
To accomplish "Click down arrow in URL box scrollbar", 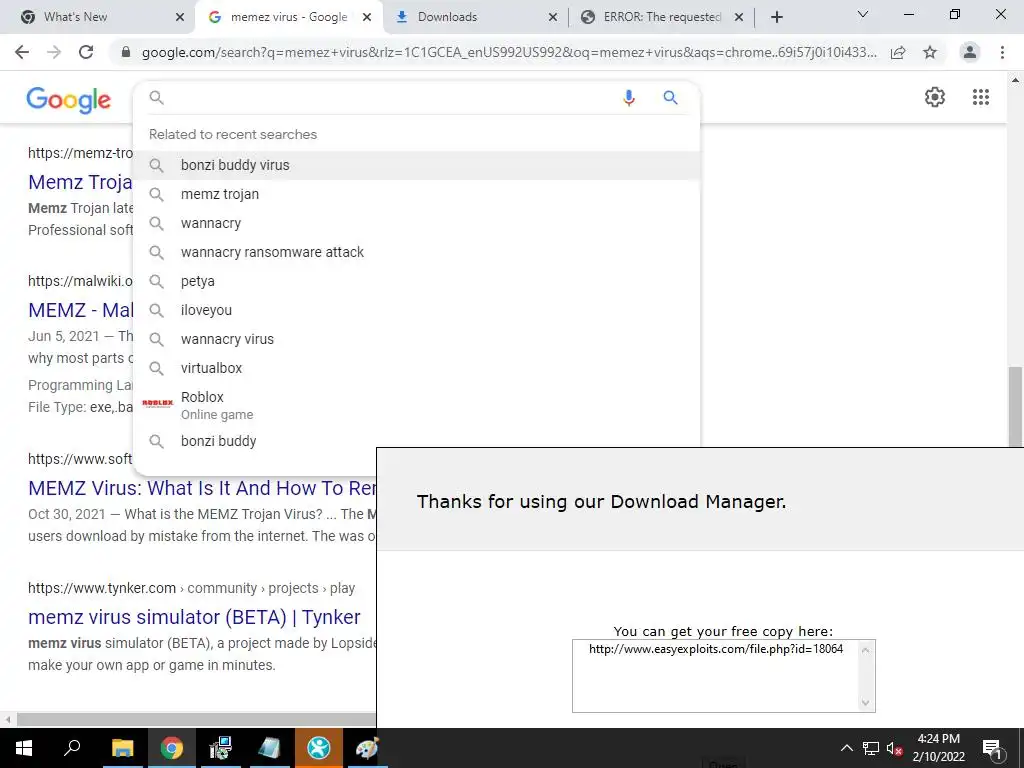I will (x=866, y=703).
